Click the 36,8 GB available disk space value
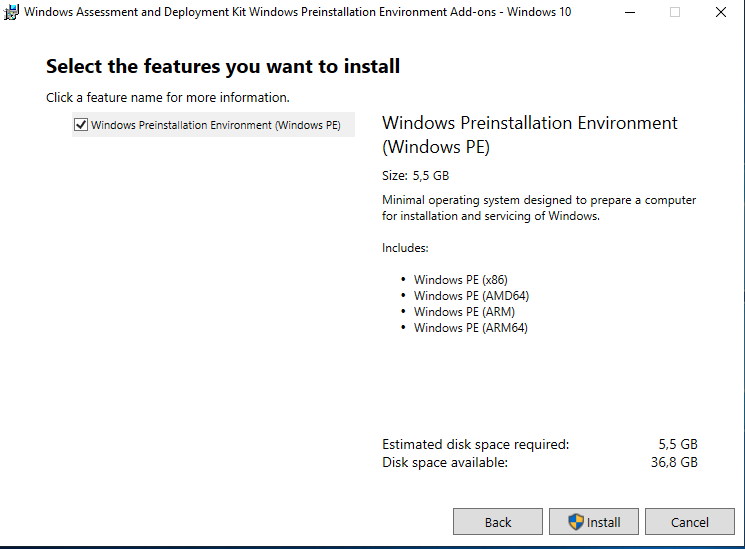Screen dimensions: 745x549 pos(674,462)
